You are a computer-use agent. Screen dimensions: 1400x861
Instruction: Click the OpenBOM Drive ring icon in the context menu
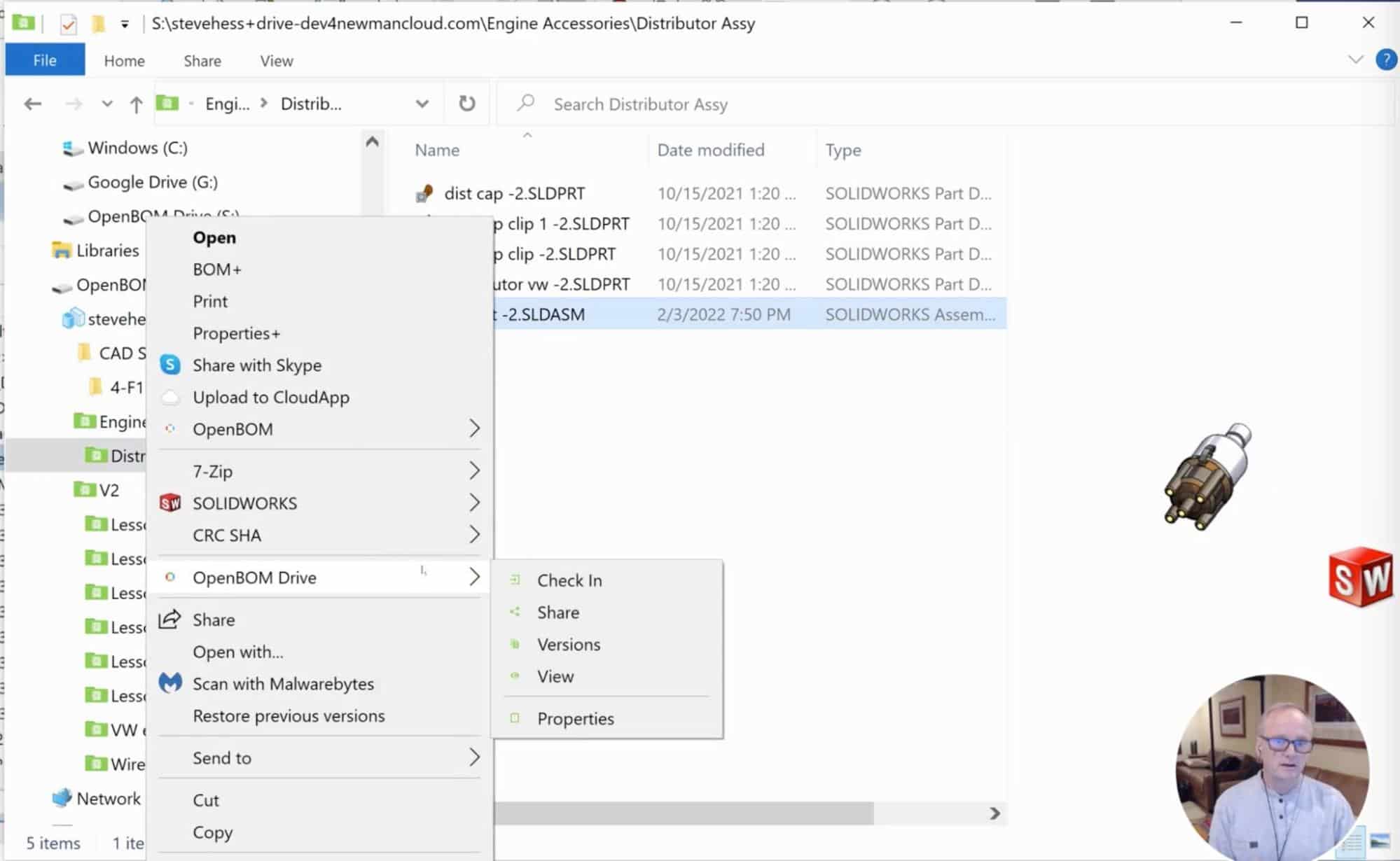(169, 577)
